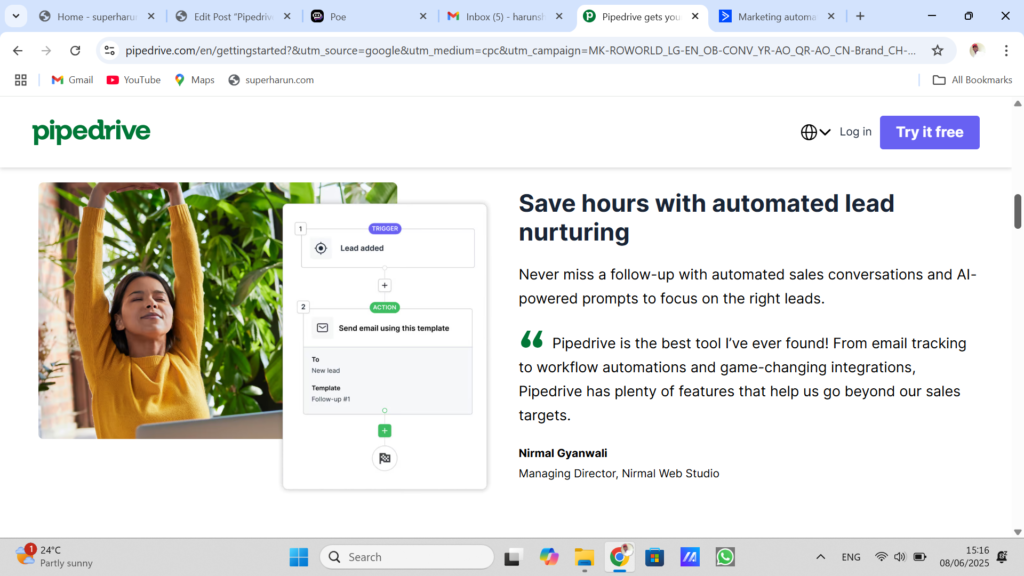This screenshot has width=1024, height=576.
Task: Open the Gmail bookmark
Action: click(x=72, y=80)
